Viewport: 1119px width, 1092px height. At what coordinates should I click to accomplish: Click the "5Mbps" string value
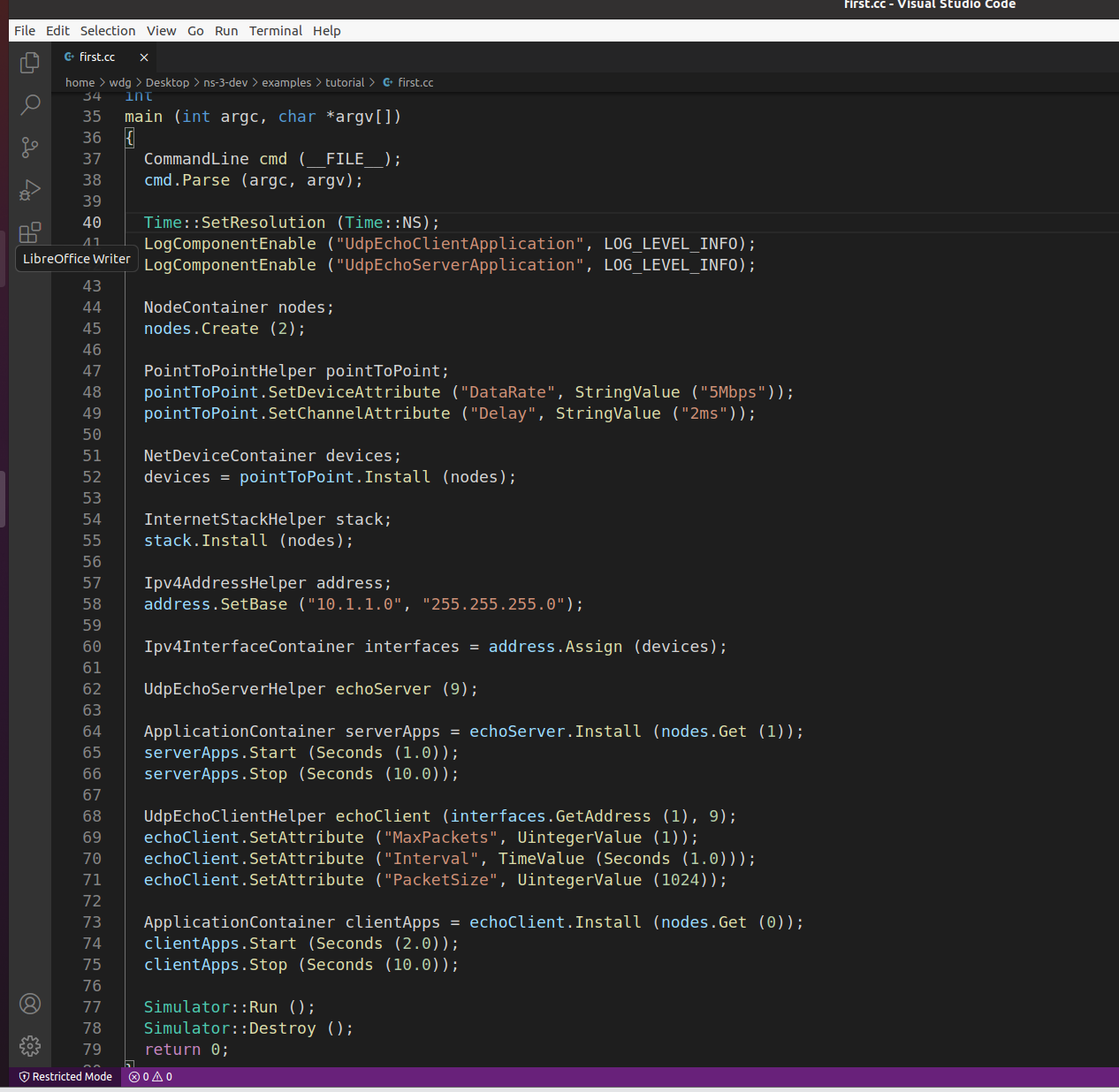point(733,392)
